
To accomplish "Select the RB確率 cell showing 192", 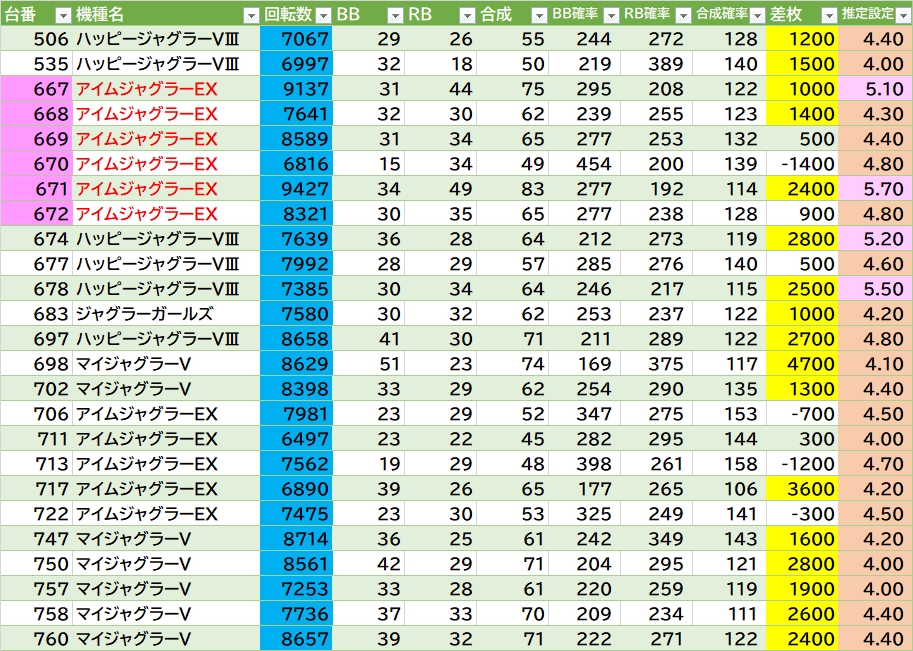I will 656,189.
